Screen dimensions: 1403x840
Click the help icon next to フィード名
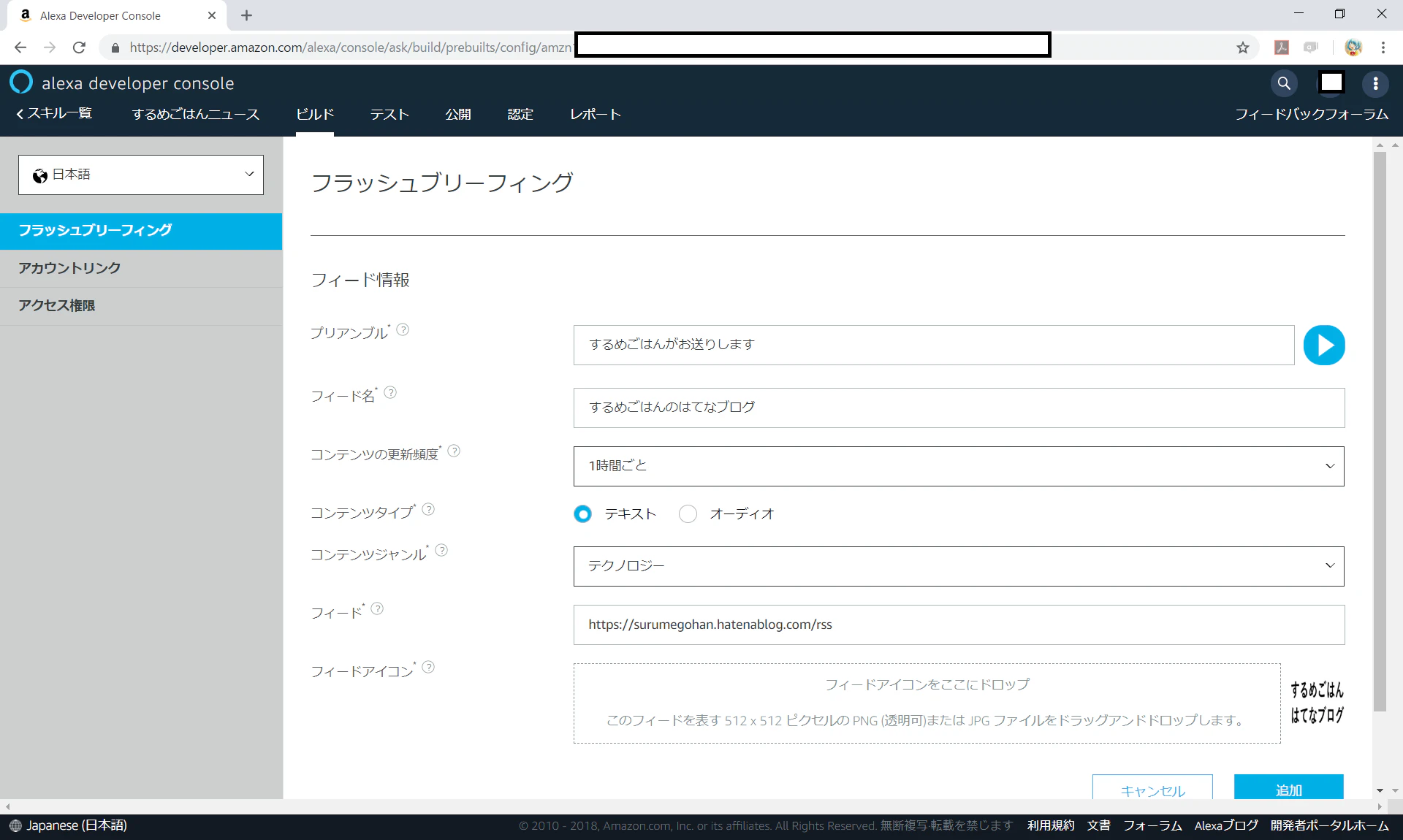(x=390, y=392)
